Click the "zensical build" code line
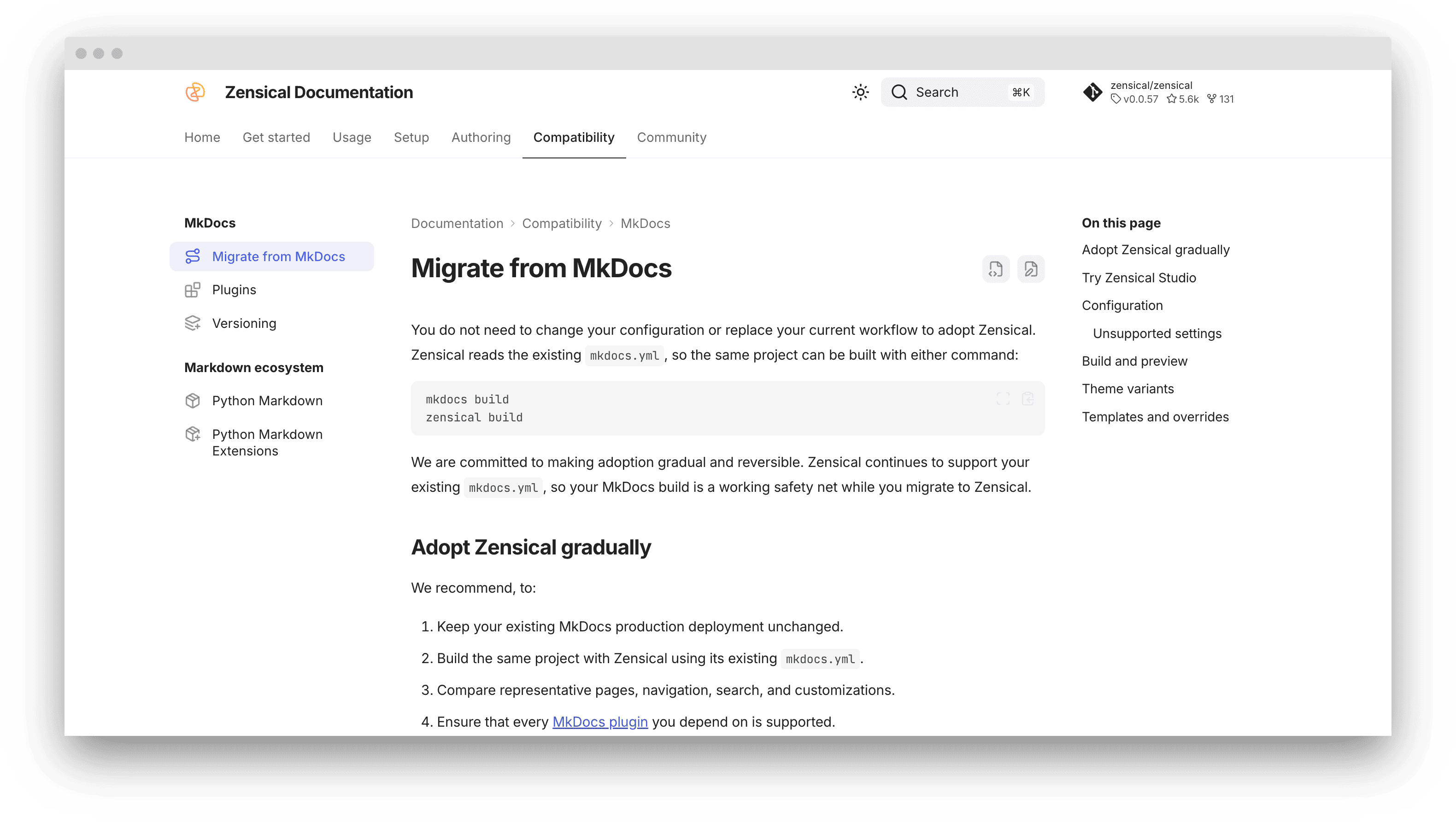The image size is (1456, 828). click(474, 417)
